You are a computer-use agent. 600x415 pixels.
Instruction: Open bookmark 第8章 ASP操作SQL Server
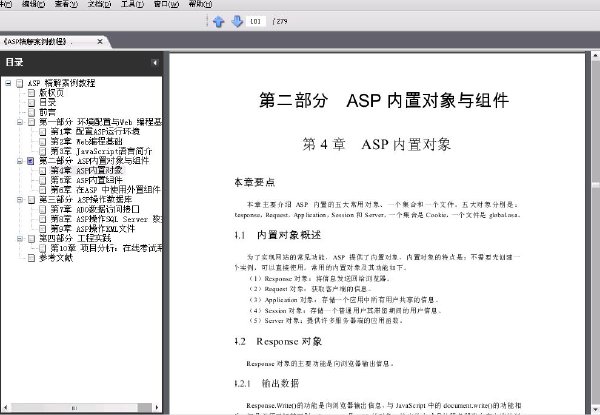tap(106, 219)
